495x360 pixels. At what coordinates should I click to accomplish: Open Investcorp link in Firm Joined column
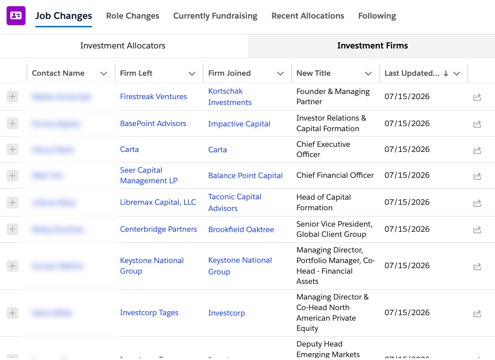click(x=227, y=313)
